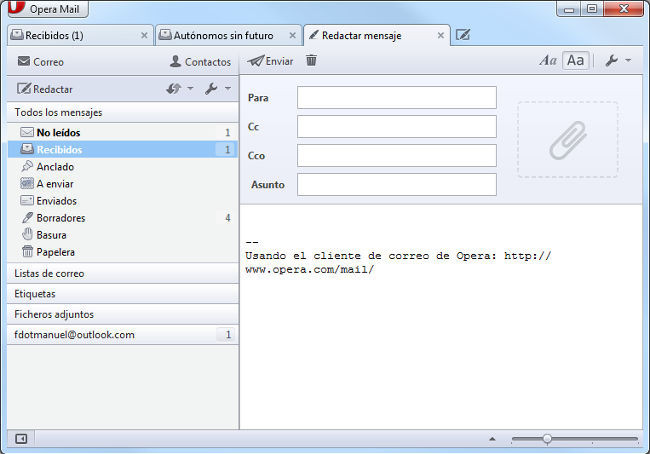Click the Redactar compose button
Screen dimensions: 650x454
(45, 89)
